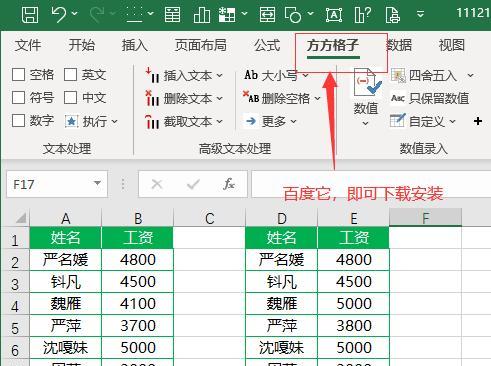Switch to the 插入 tab
Viewport: 491px width, 366px height.
(x=135, y=45)
